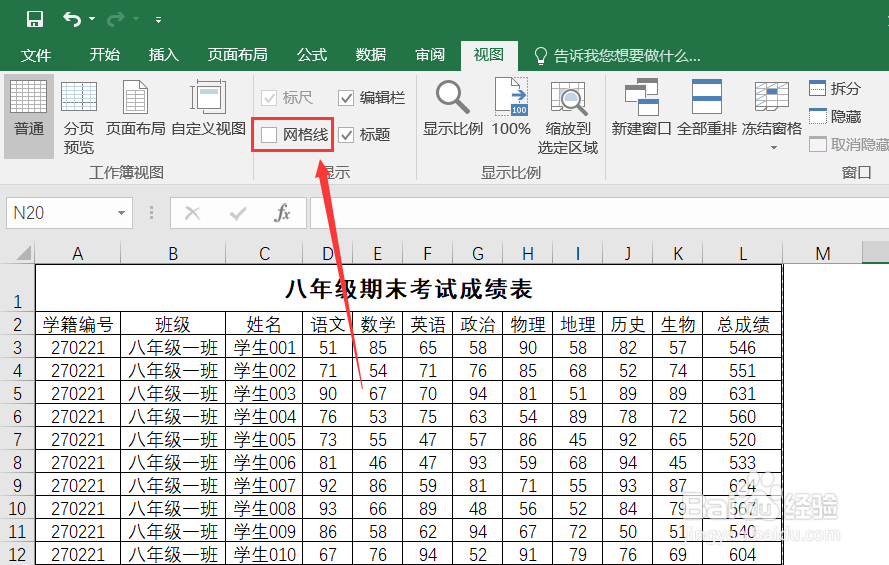Click total score cell 631
The image size is (889, 565).
coord(742,393)
